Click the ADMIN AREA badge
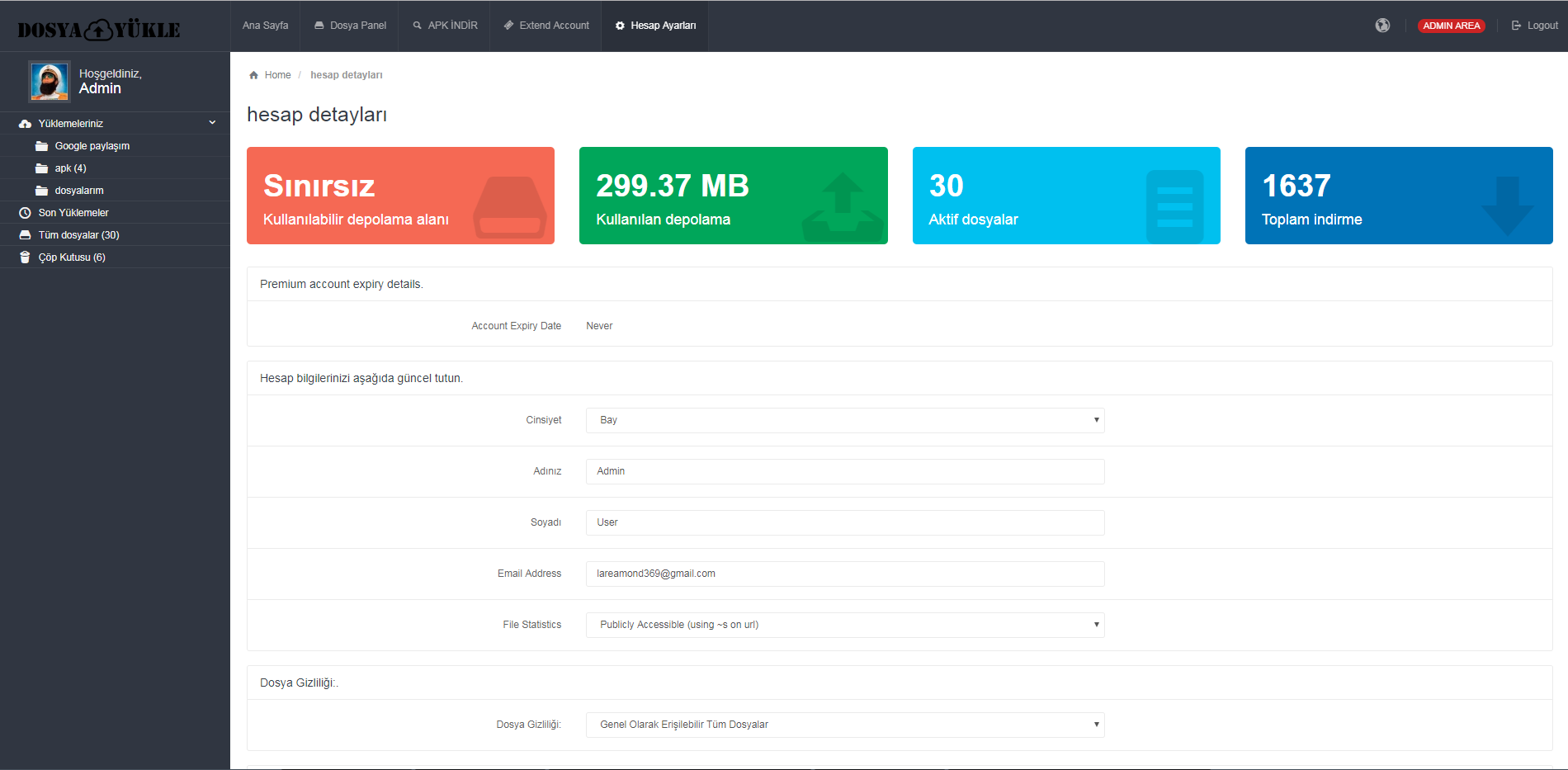 coord(1451,26)
